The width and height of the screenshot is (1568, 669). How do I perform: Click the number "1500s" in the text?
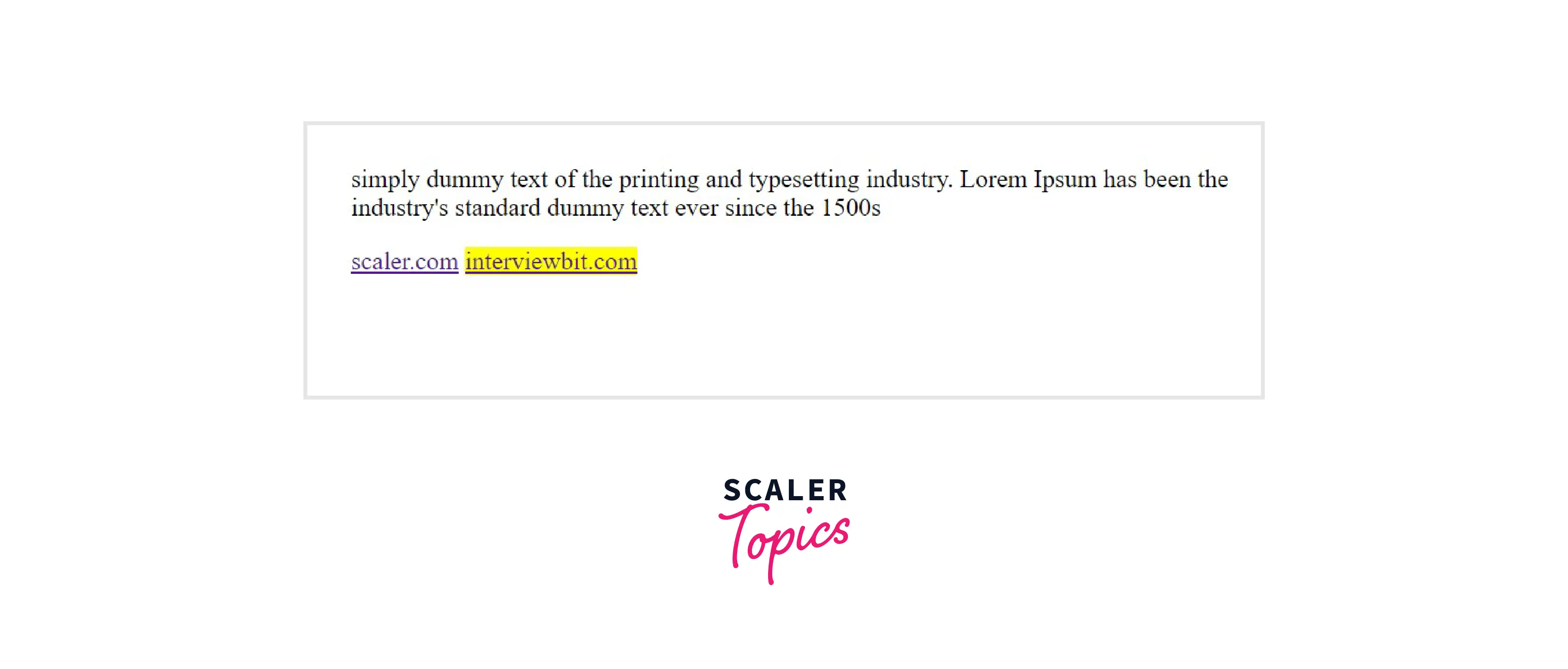(850, 208)
